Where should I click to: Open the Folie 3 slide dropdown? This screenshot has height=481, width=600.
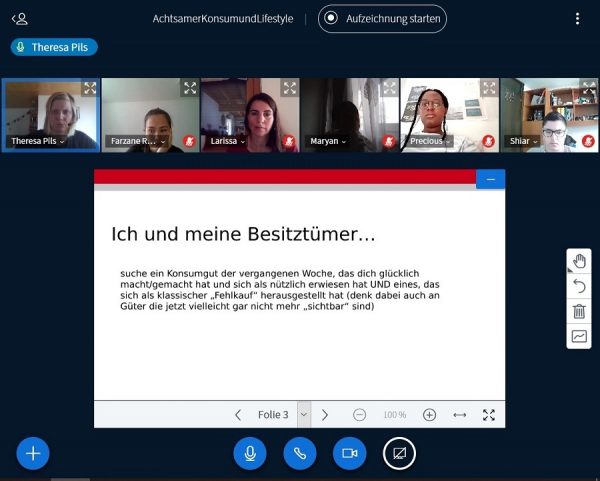point(304,415)
